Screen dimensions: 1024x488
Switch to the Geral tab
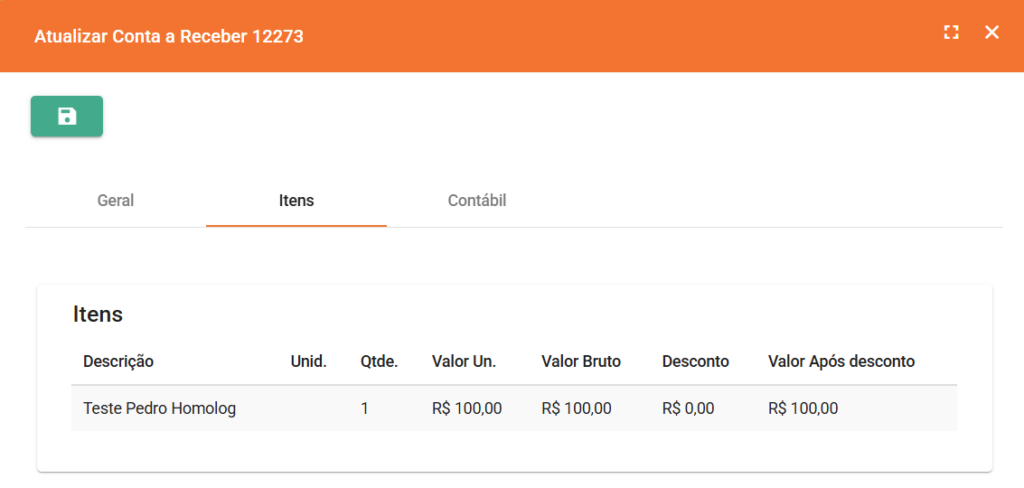[115, 201]
